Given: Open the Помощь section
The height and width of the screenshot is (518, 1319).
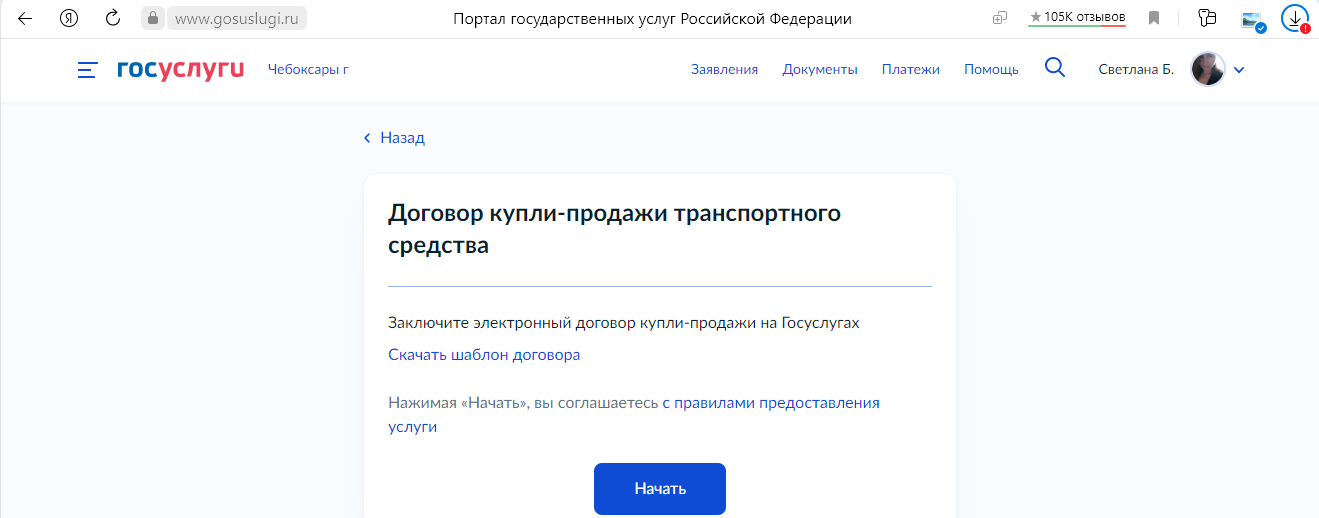Looking at the screenshot, I should point(991,69).
